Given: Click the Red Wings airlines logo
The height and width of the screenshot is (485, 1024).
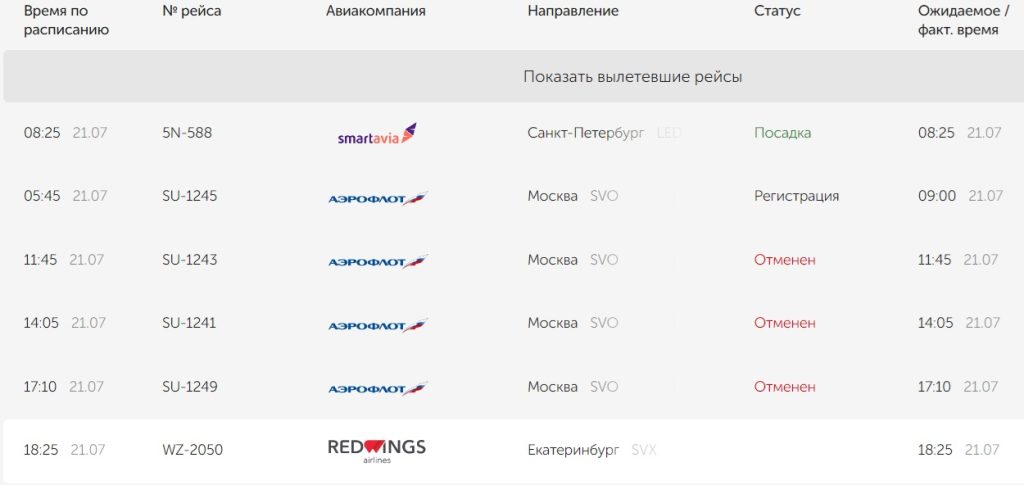Looking at the screenshot, I should coord(376,449).
